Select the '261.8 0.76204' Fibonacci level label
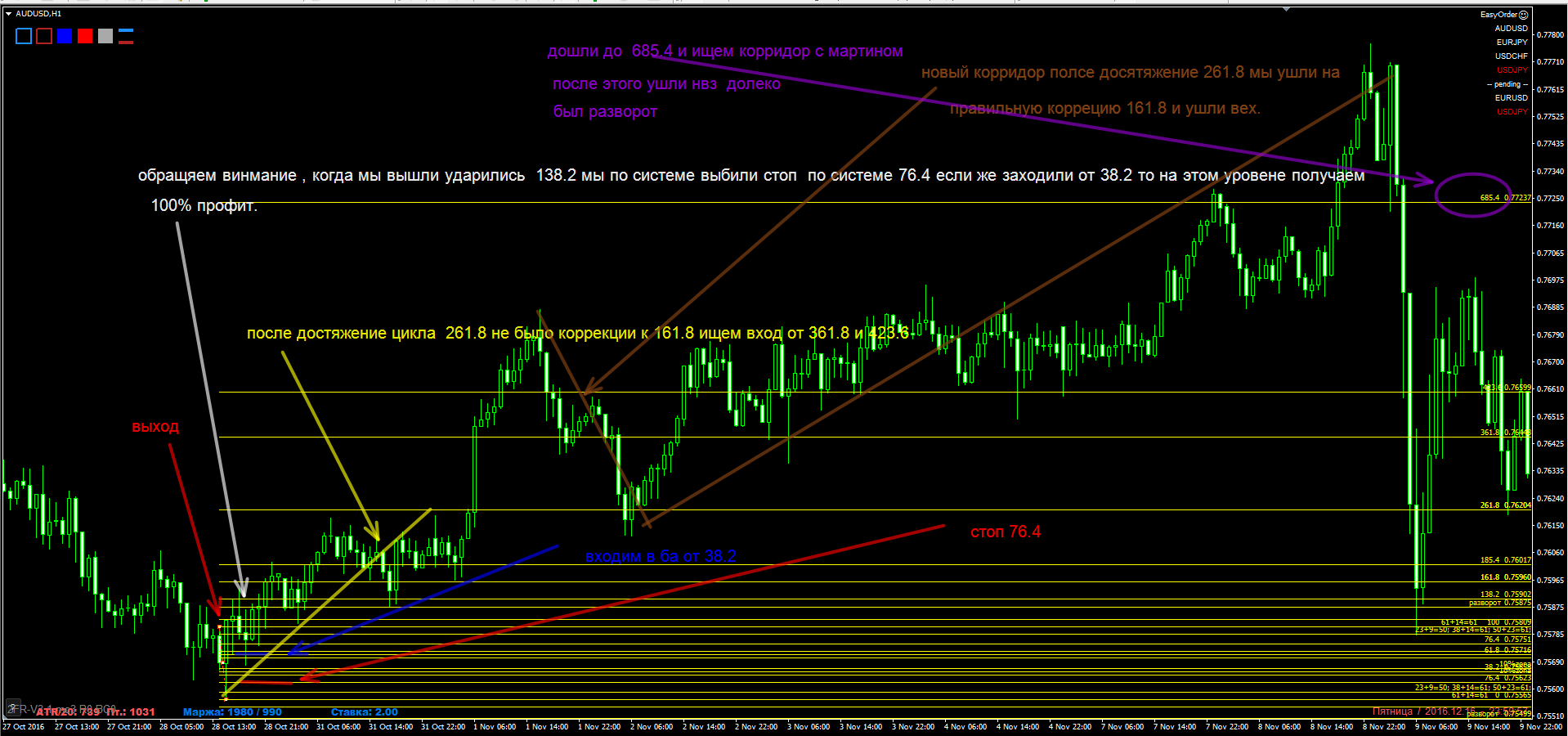This screenshot has height=736, width=1568. coord(1505,505)
